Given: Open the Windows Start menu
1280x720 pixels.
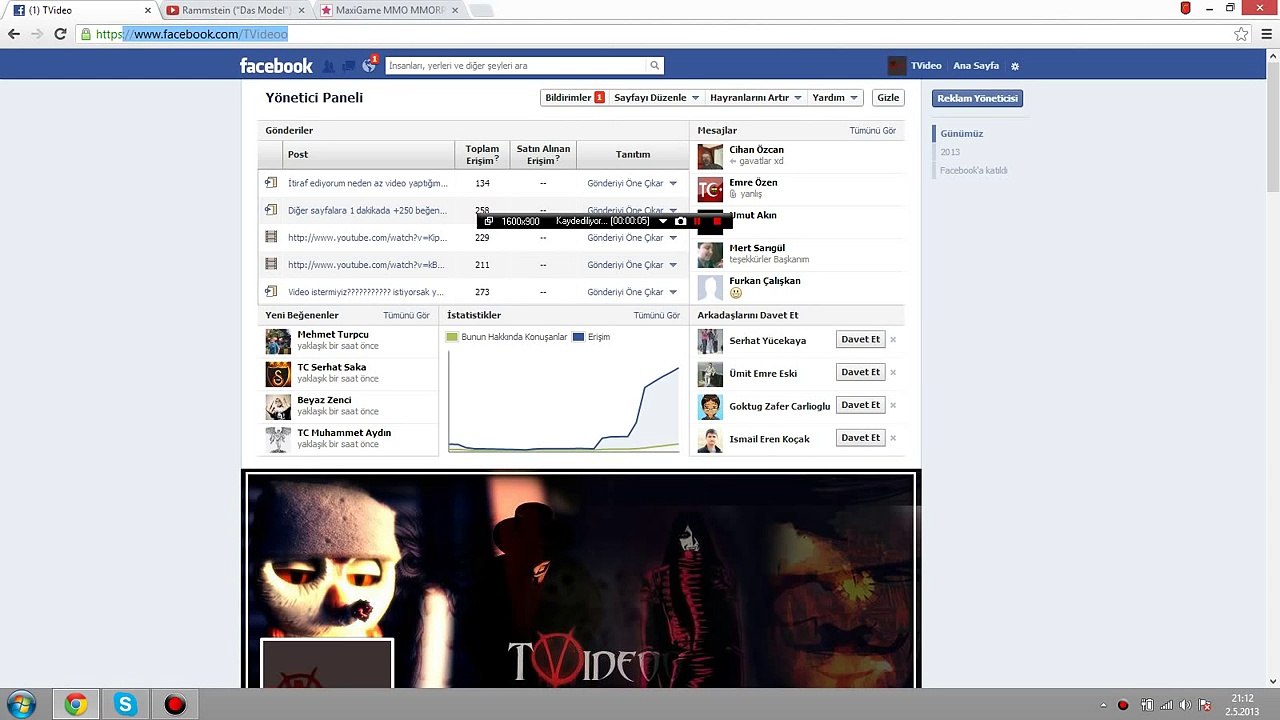Looking at the screenshot, I should [x=21, y=704].
